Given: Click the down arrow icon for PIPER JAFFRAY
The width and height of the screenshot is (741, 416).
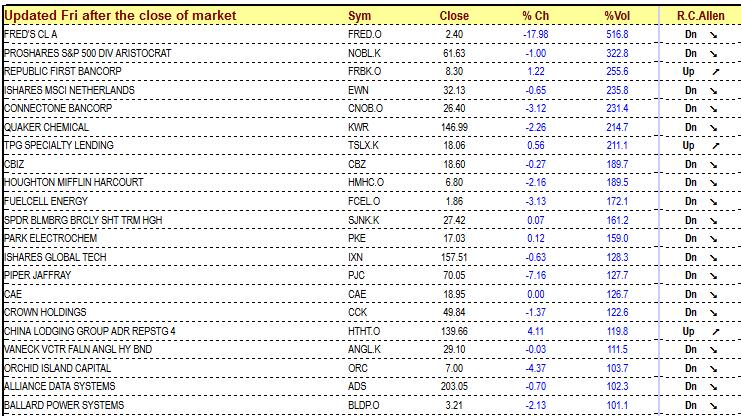Looking at the screenshot, I should pos(713,276).
